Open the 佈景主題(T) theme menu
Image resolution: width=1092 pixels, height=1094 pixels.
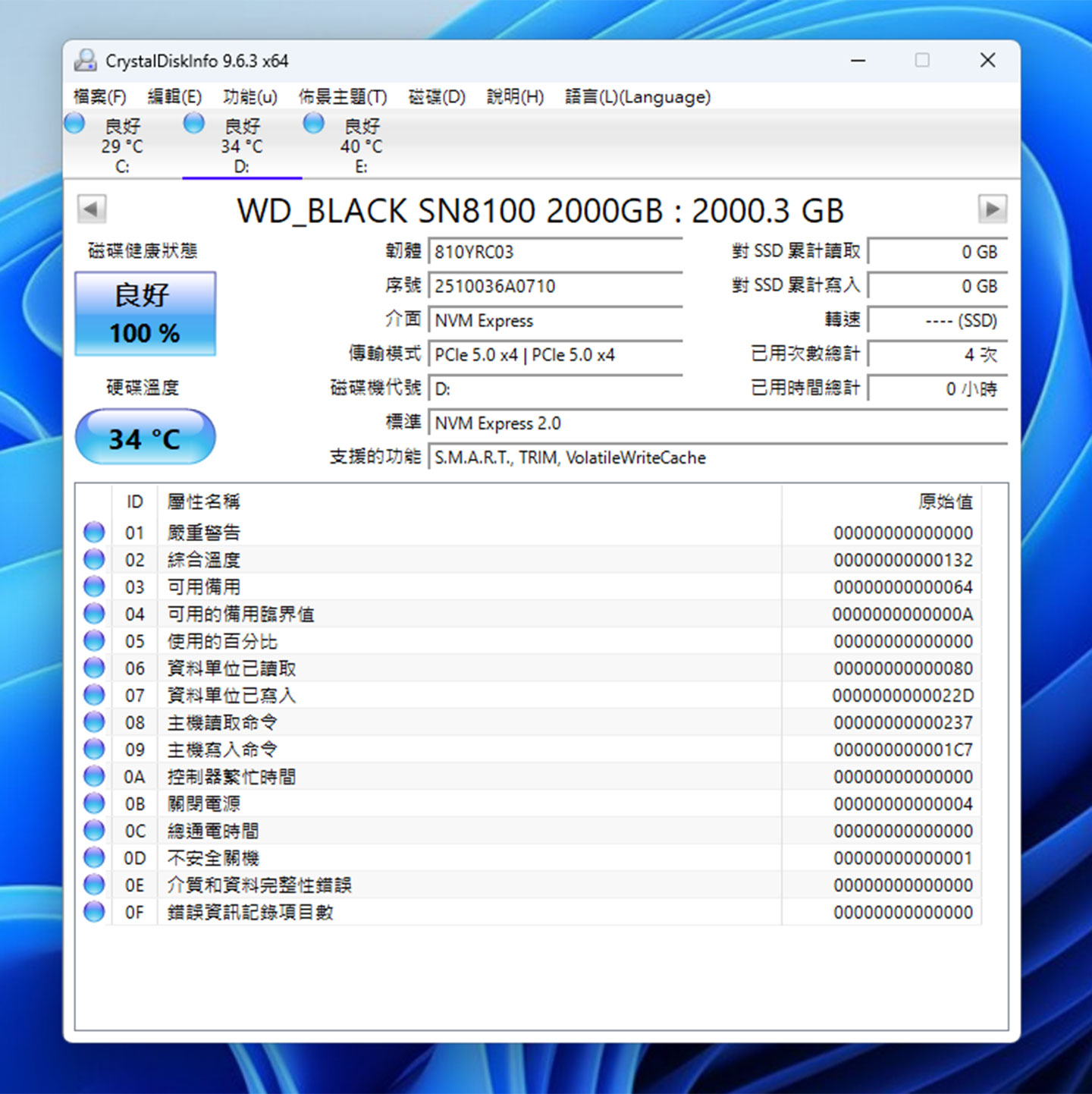341,96
